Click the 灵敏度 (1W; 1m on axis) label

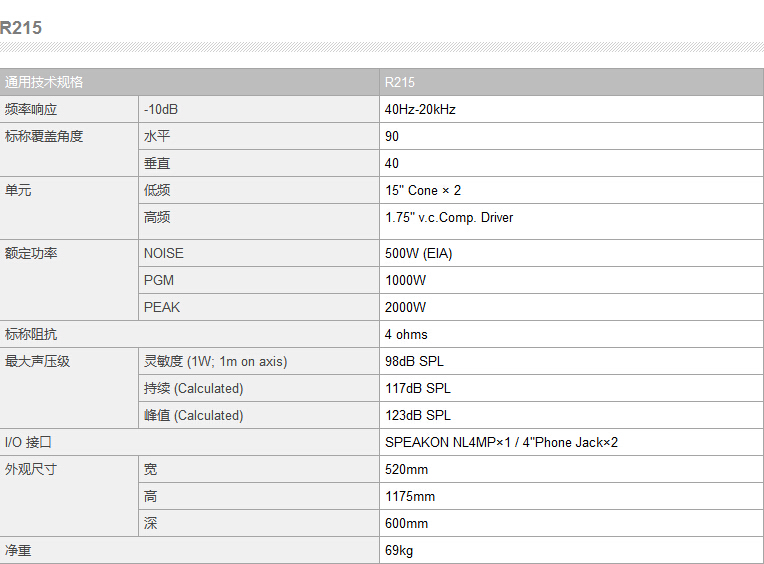[x=215, y=361]
